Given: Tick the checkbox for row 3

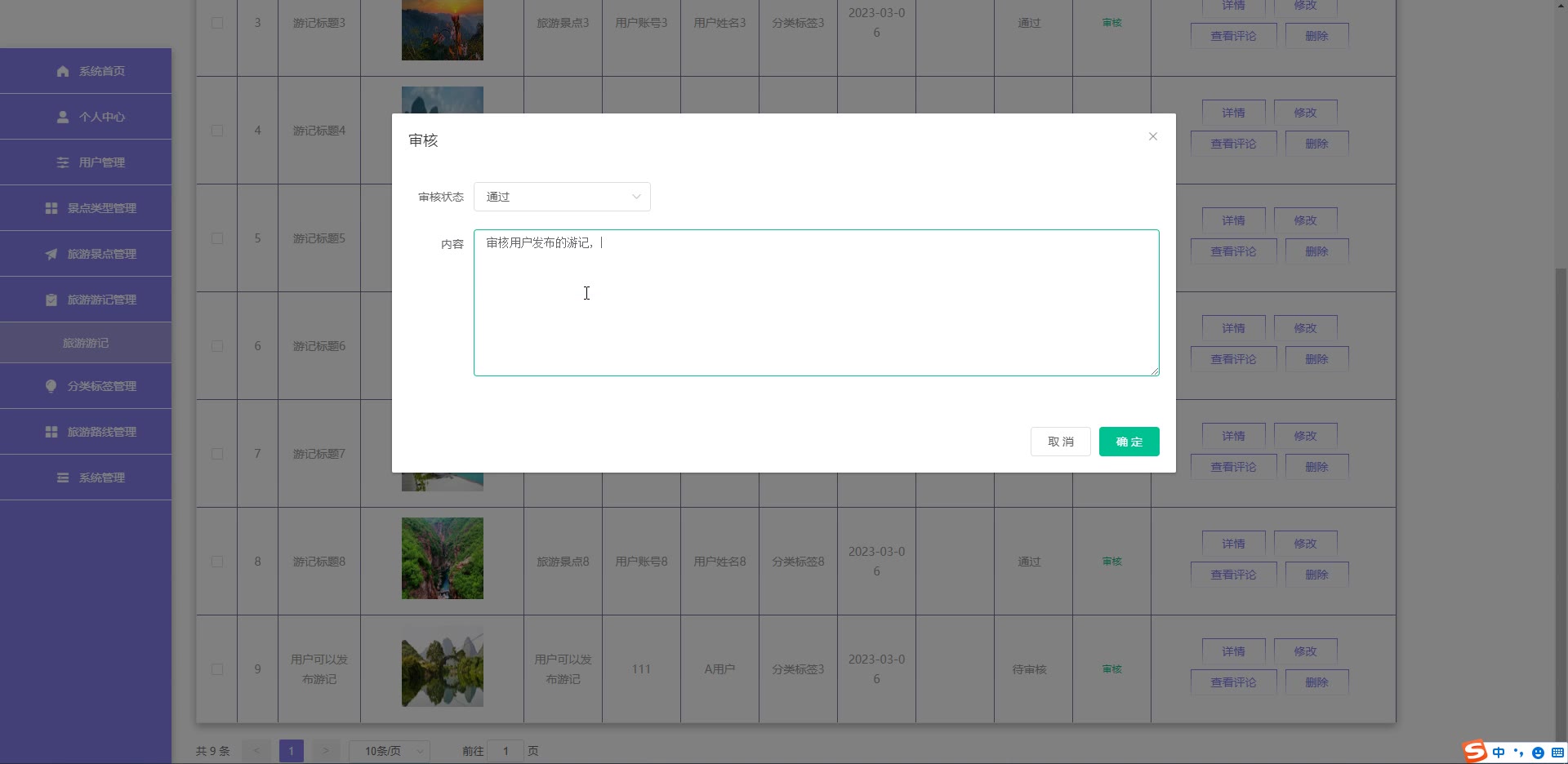Looking at the screenshot, I should click(217, 23).
